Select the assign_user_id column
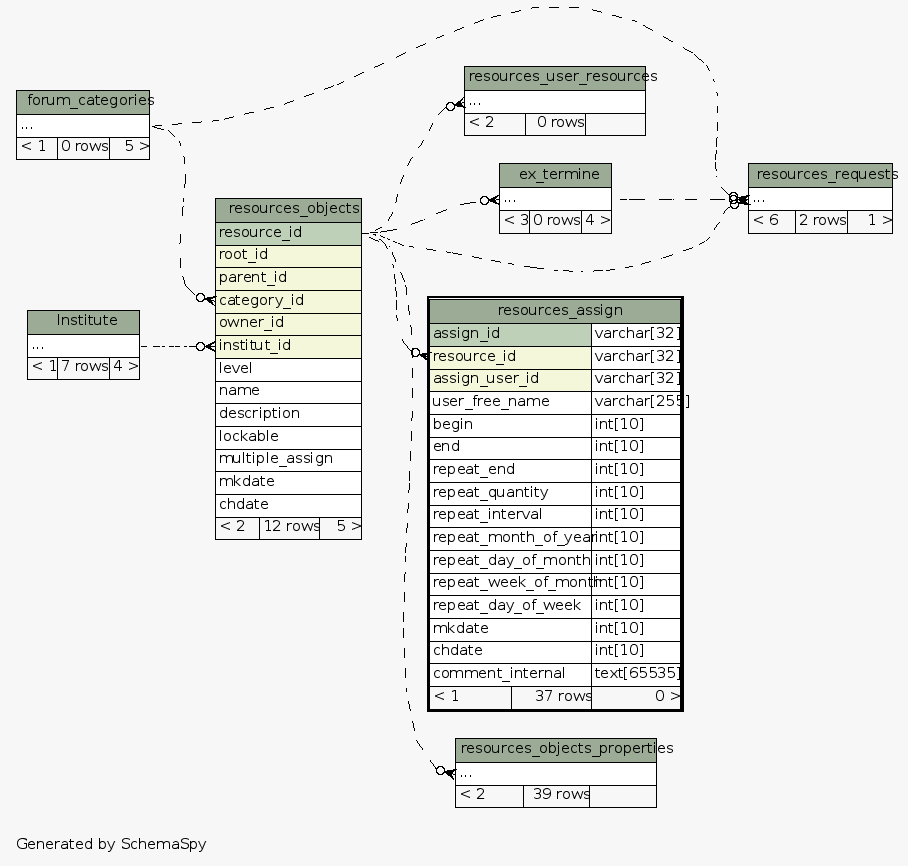 click(510, 379)
